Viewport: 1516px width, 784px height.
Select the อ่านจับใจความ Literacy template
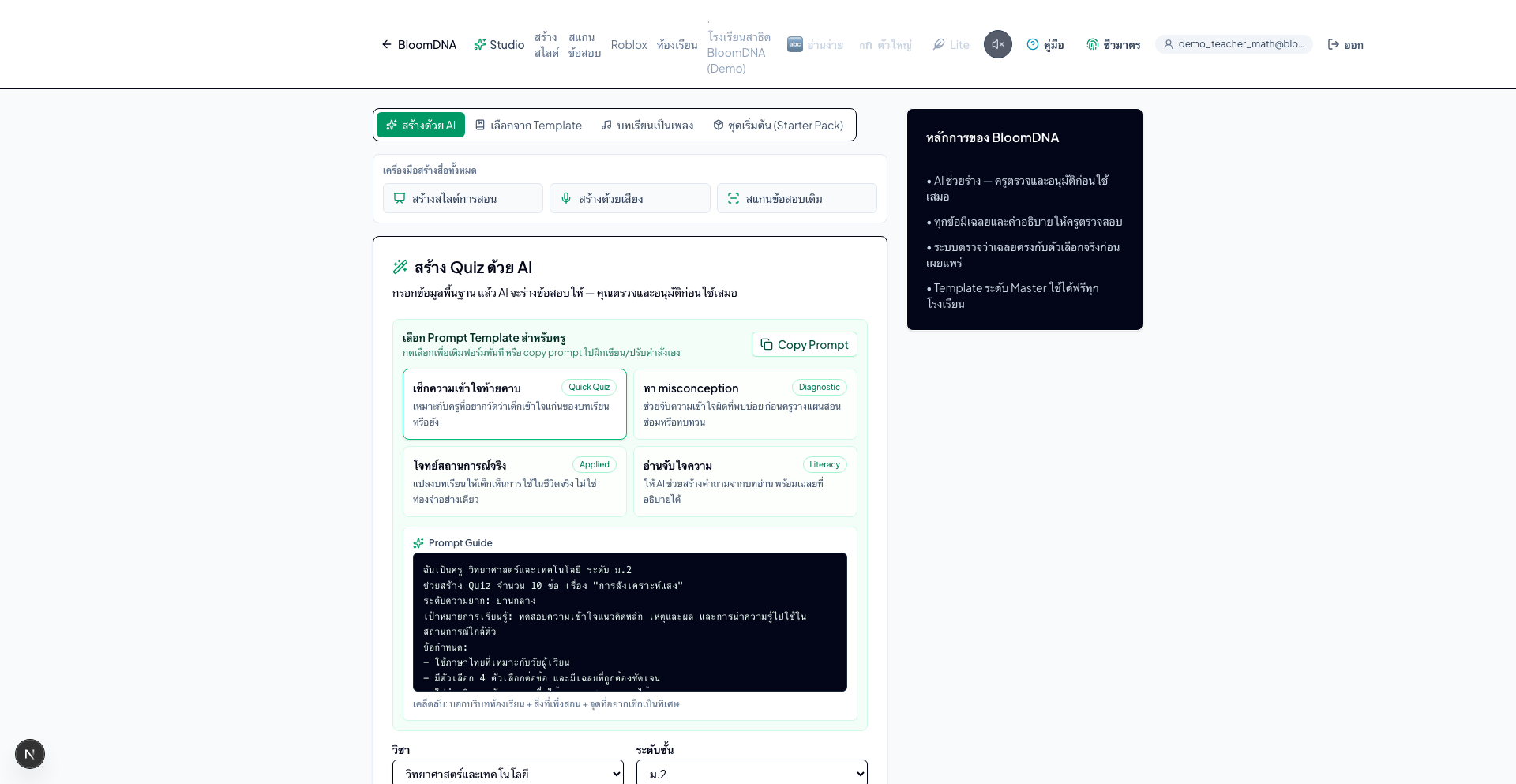pos(745,482)
